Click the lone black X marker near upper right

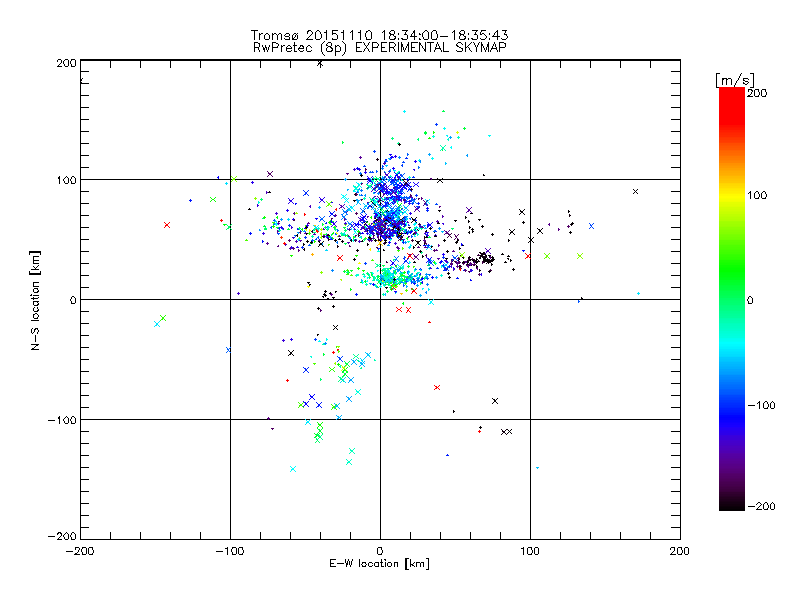tap(635, 192)
